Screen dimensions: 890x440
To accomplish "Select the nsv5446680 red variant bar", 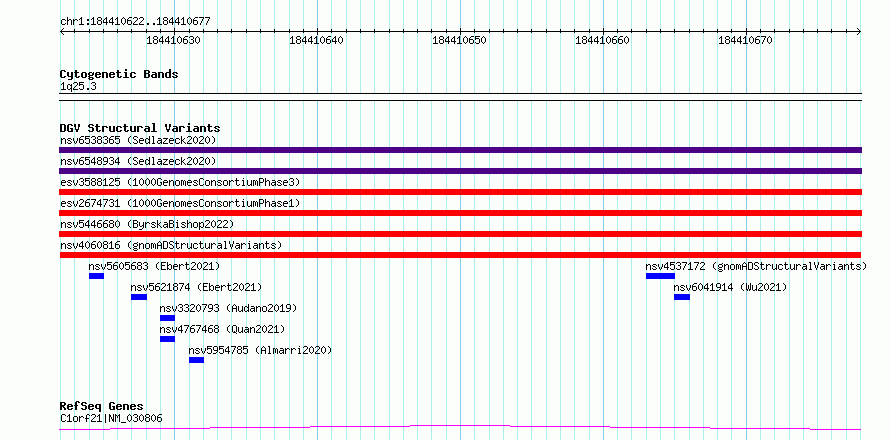I will [460, 234].
